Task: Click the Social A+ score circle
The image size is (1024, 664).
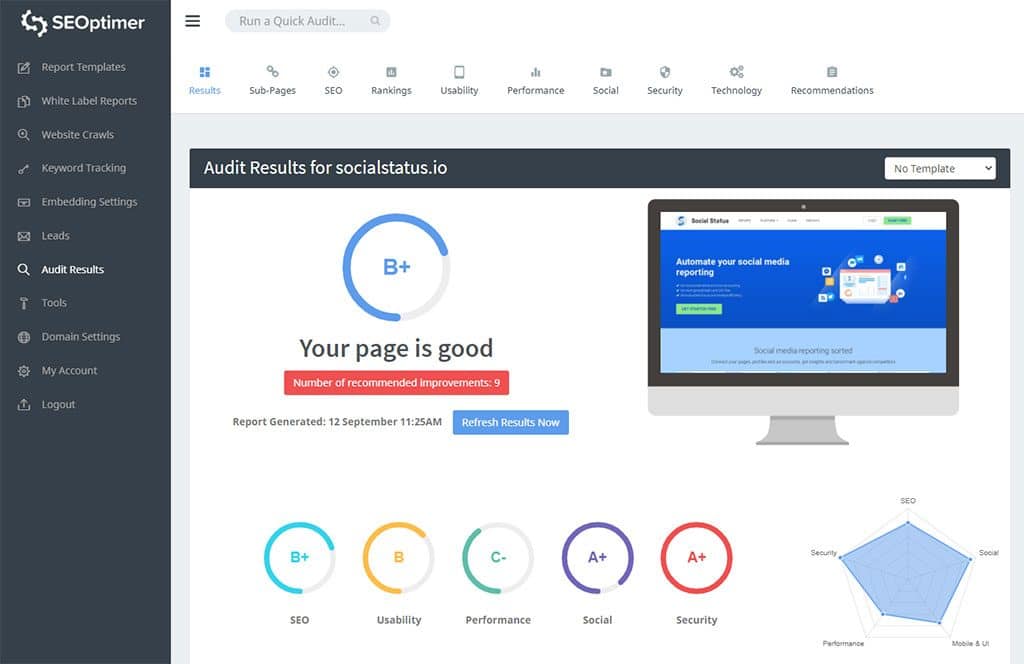Action: tap(598, 558)
